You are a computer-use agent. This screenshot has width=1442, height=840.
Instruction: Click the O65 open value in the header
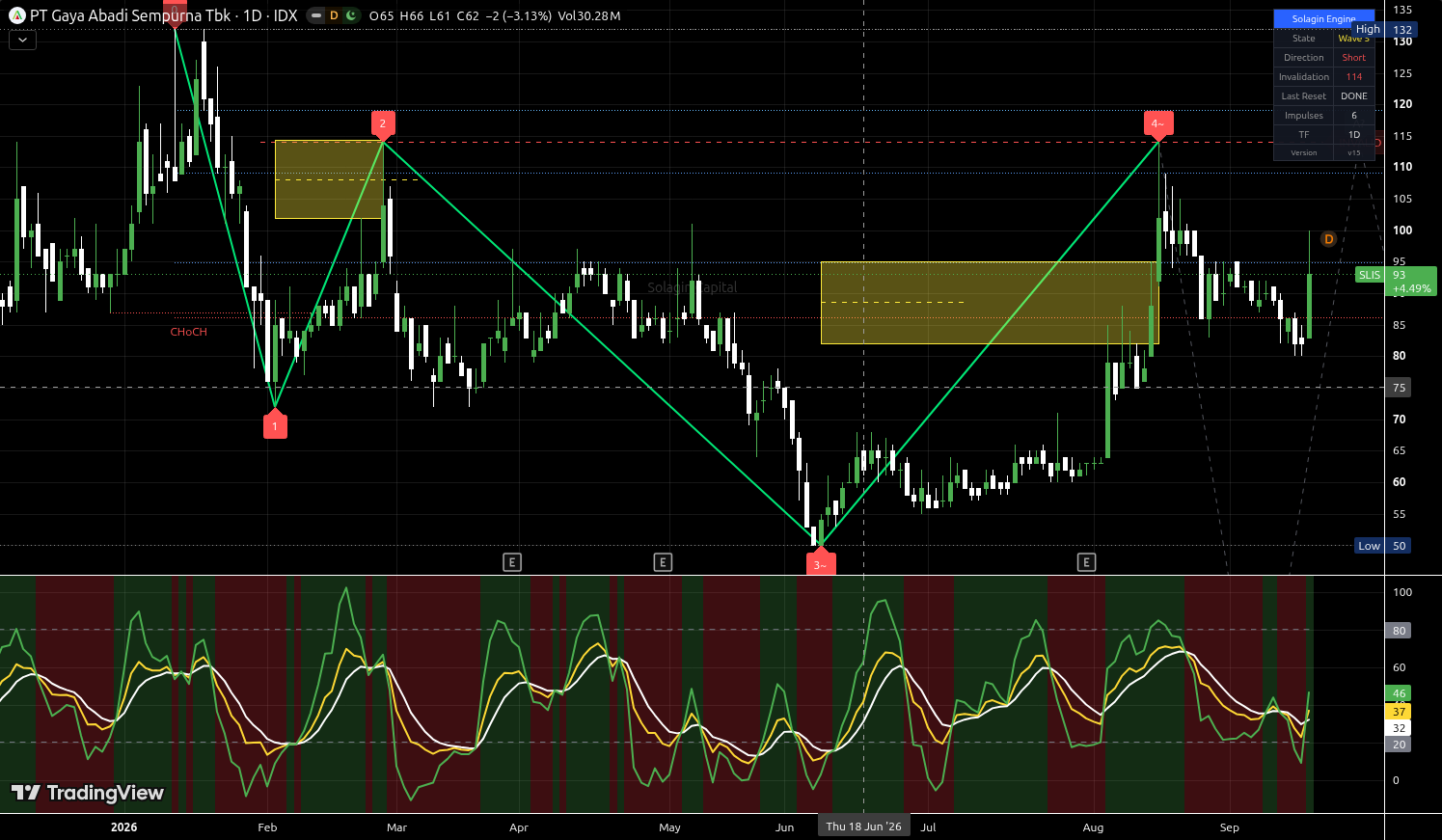382,16
